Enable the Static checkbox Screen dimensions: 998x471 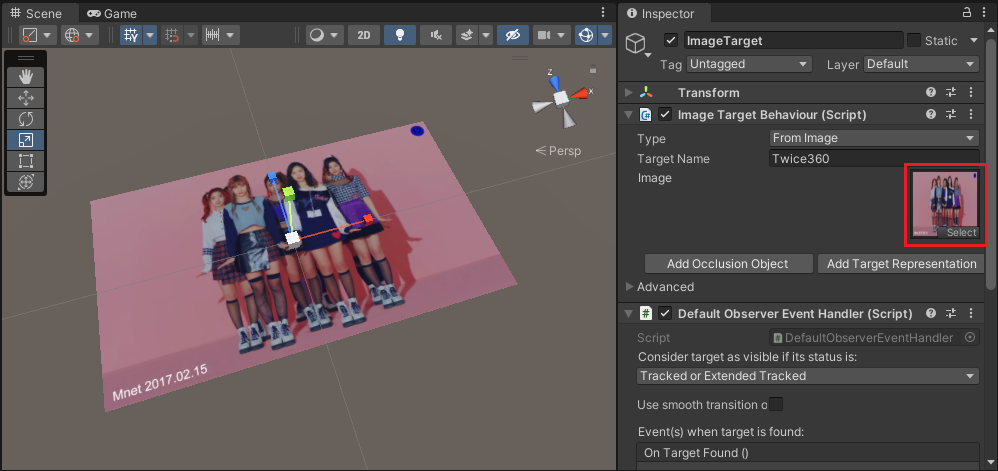pyautogui.click(x=914, y=41)
